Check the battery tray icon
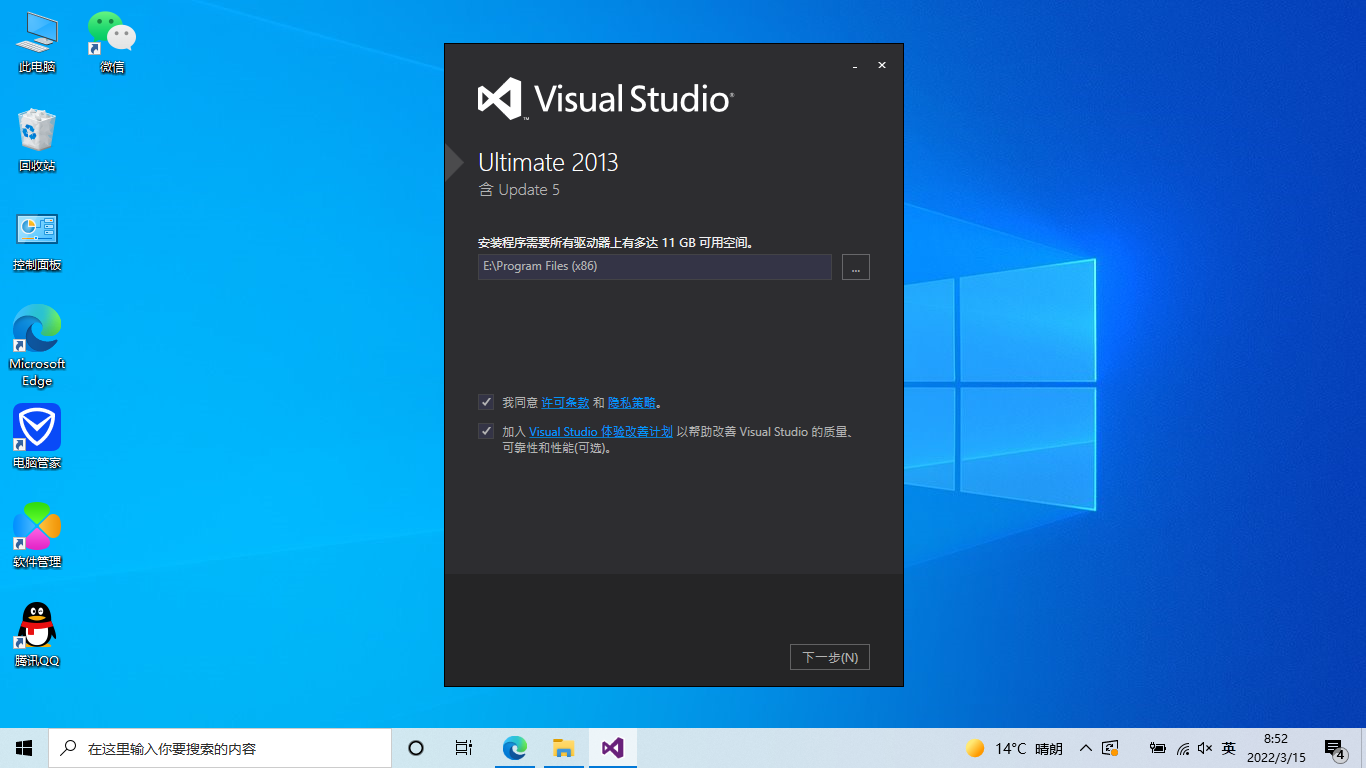The height and width of the screenshot is (768, 1366). pos(1158,748)
